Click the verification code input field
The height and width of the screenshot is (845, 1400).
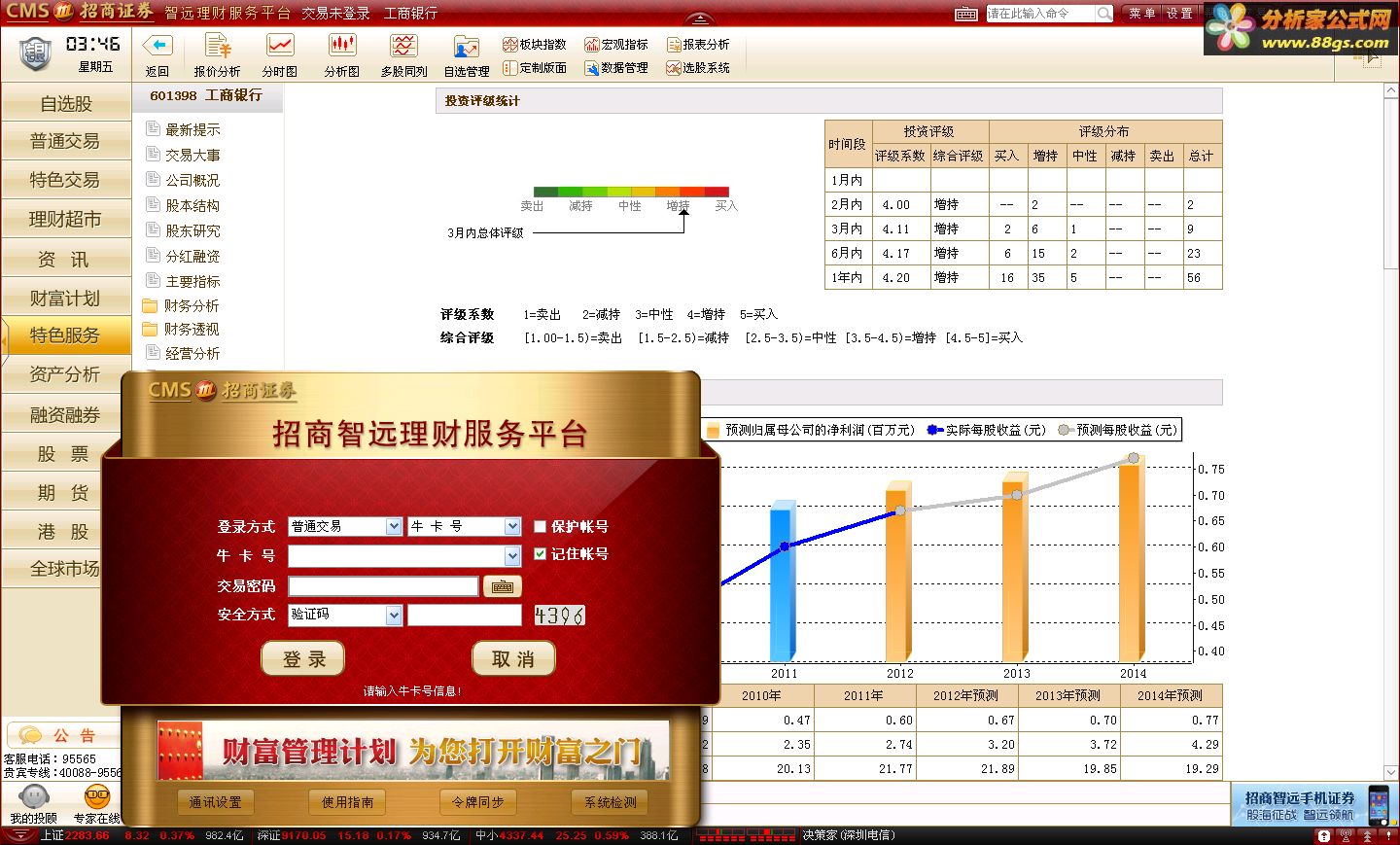465,615
